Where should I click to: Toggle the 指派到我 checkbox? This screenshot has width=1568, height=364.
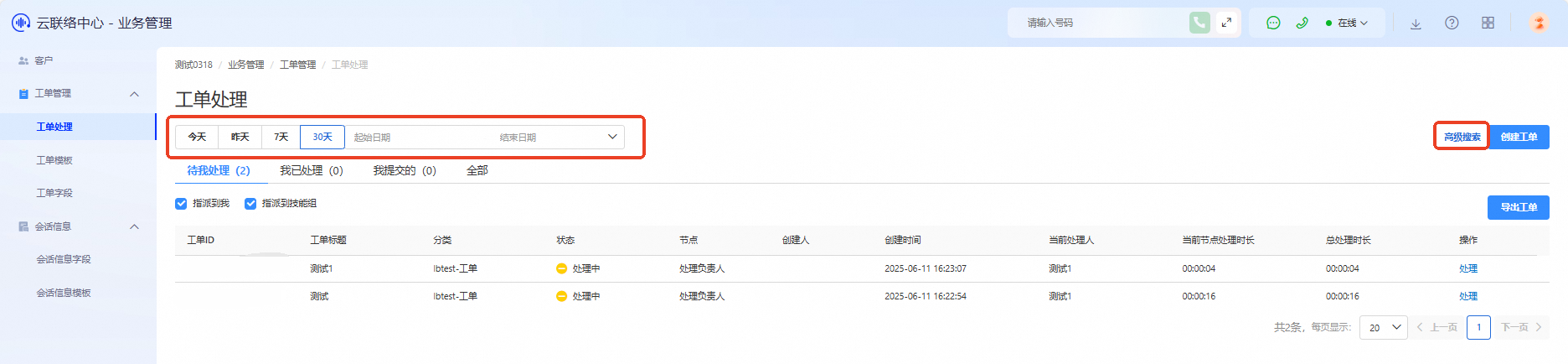(x=181, y=203)
